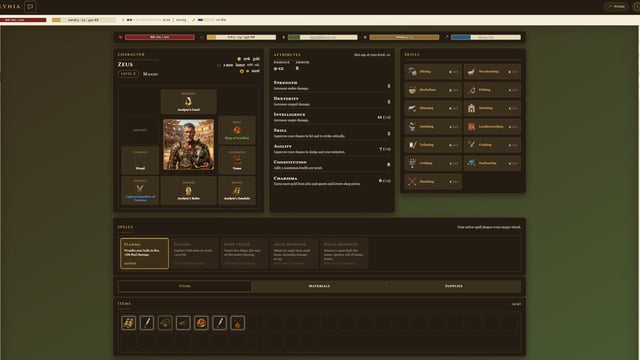The height and width of the screenshot is (360, 640).
Task: Click the Acolyte's Cowl helmet slot
Action: click(189, 101)
